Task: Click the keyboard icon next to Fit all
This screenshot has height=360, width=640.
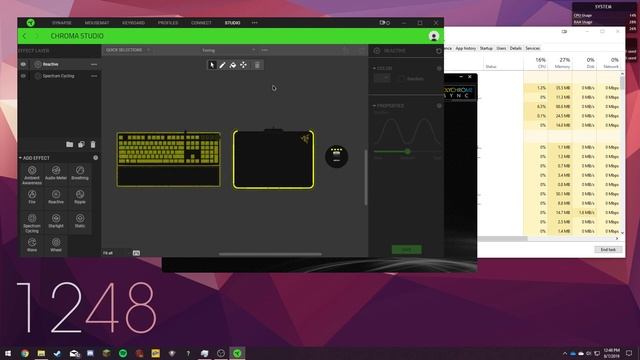Action: (x=136, y=253)
